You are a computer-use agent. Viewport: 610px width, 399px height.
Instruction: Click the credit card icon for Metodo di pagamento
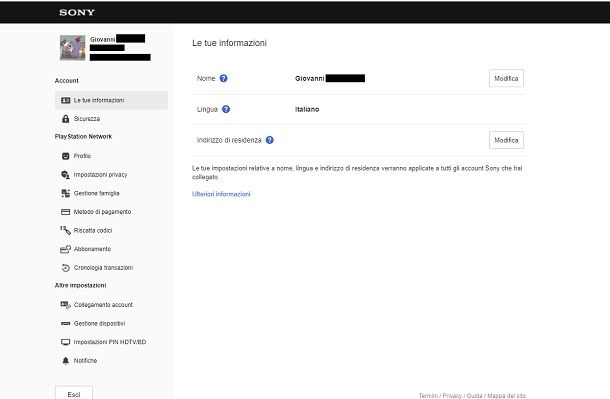pyautogui.click(x=66, y=212)
